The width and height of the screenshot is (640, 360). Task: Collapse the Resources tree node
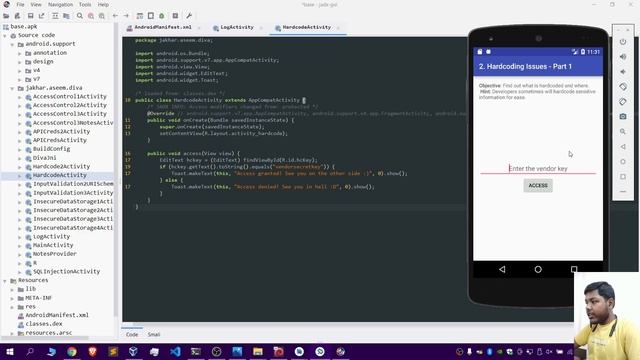pos(5,281)
